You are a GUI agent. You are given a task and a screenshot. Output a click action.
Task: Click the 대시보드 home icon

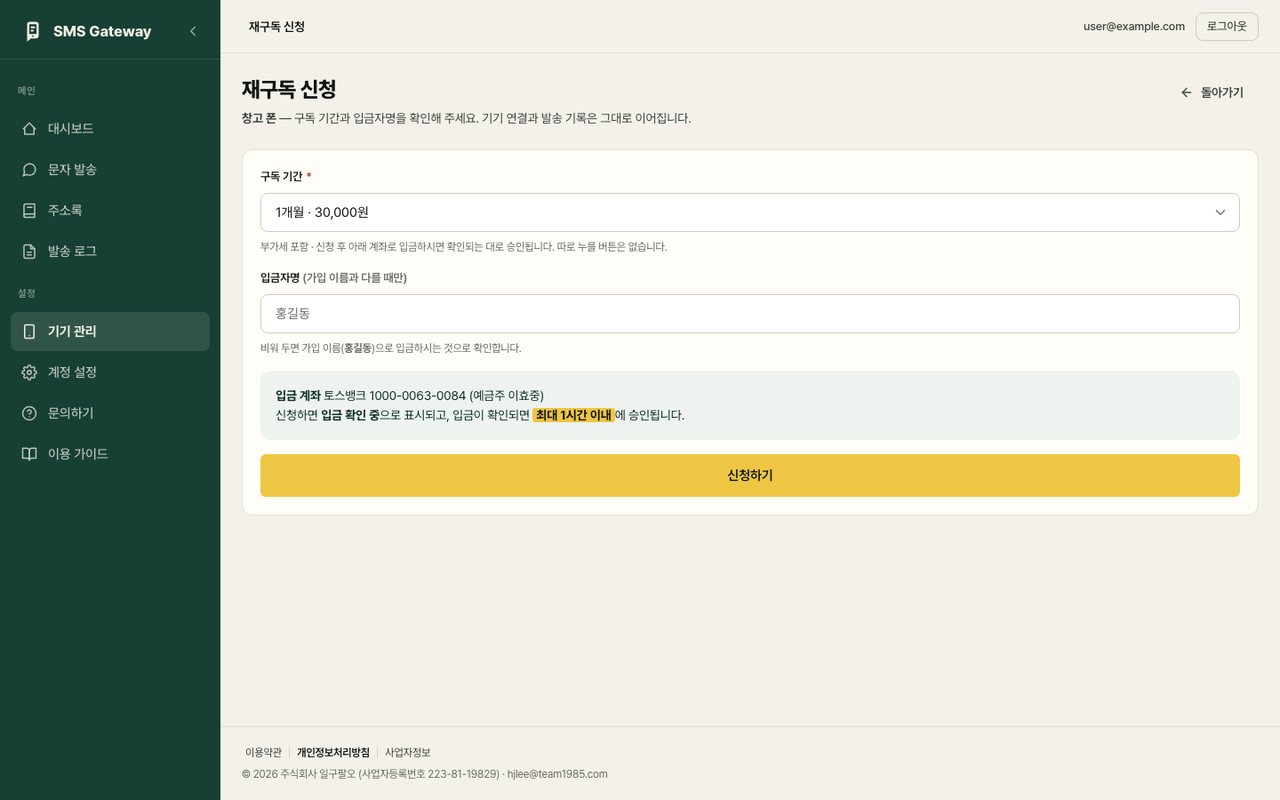29,129
